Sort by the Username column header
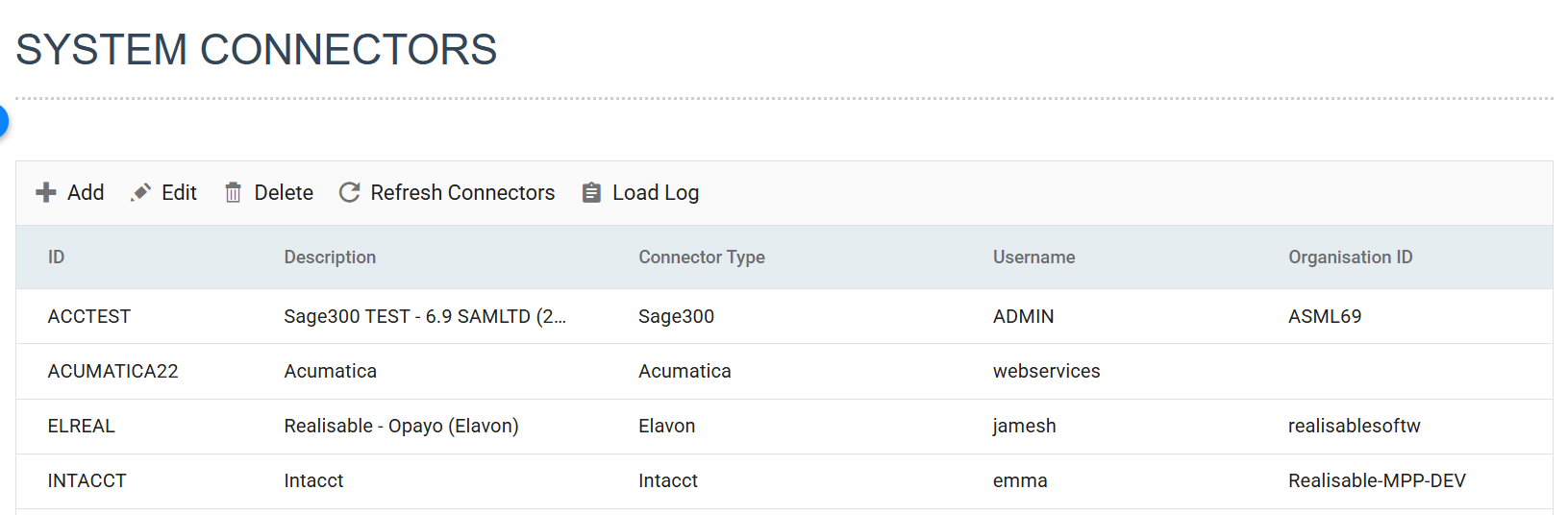1568x515 pixels. click(x=1033, y=257)
